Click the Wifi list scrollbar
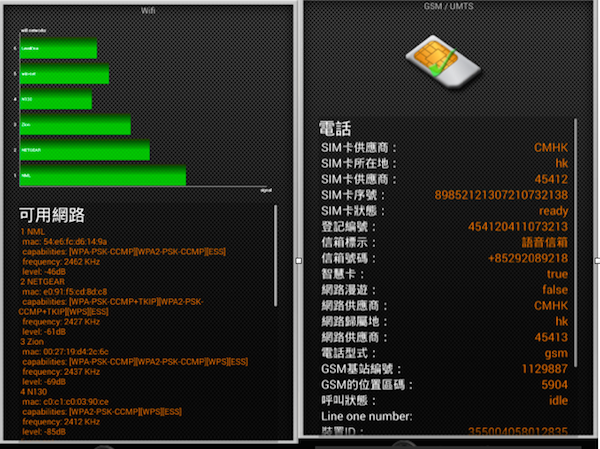Image resolution: width=600 pixels, height=449 pixels. [276, 256]
